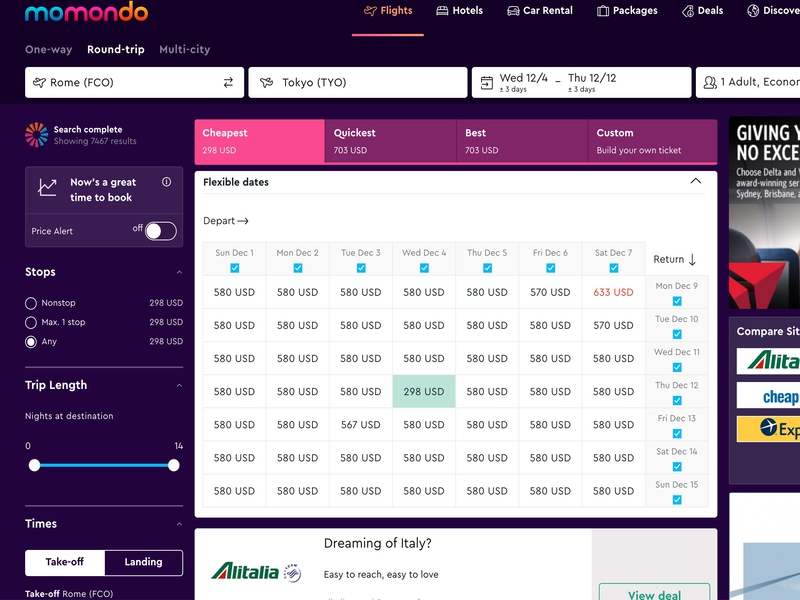Open the Car Rental navigation link
800x600 pixels.
click(540, 11)
